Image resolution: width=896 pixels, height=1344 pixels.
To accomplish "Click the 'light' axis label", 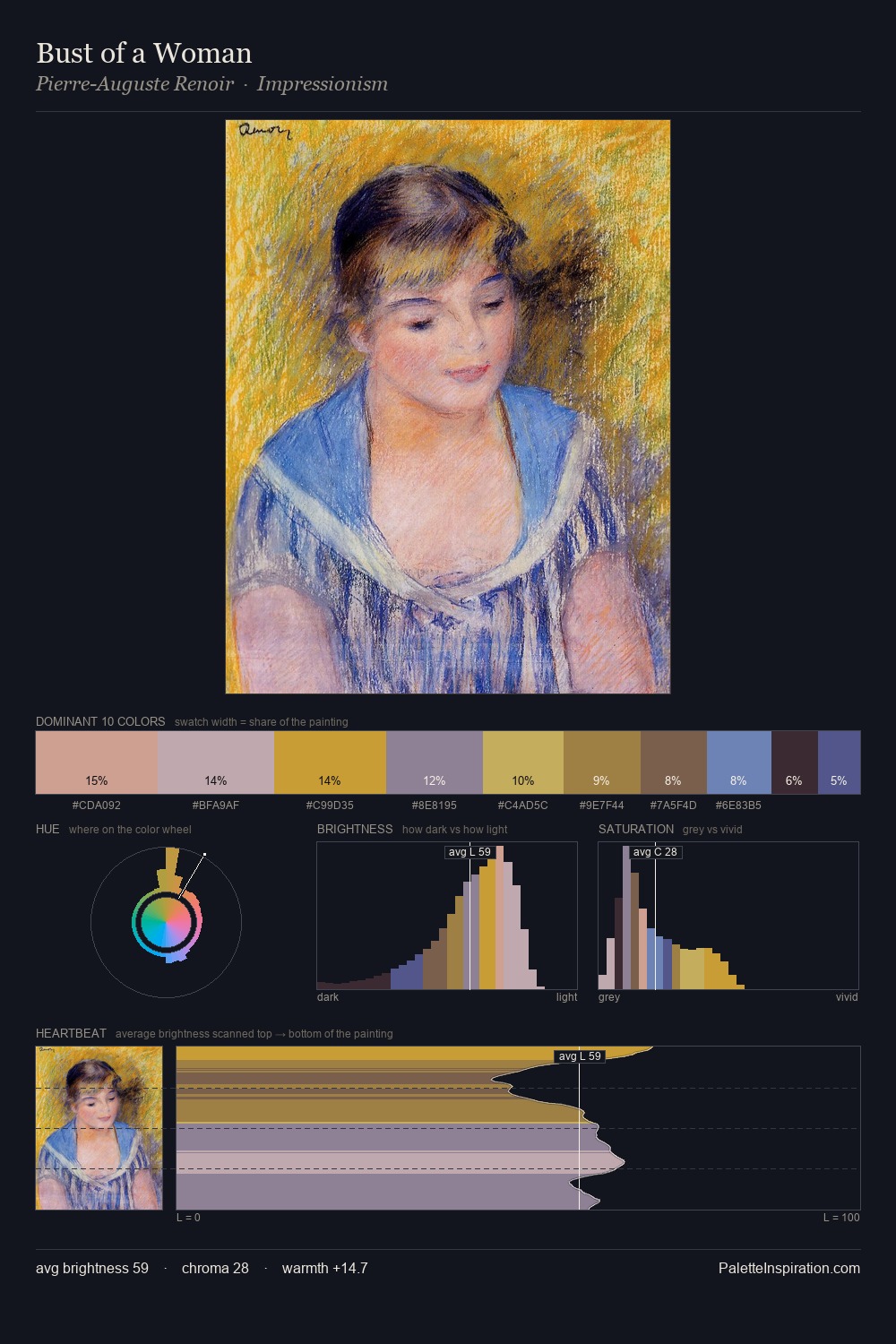I will coord(567,997).
